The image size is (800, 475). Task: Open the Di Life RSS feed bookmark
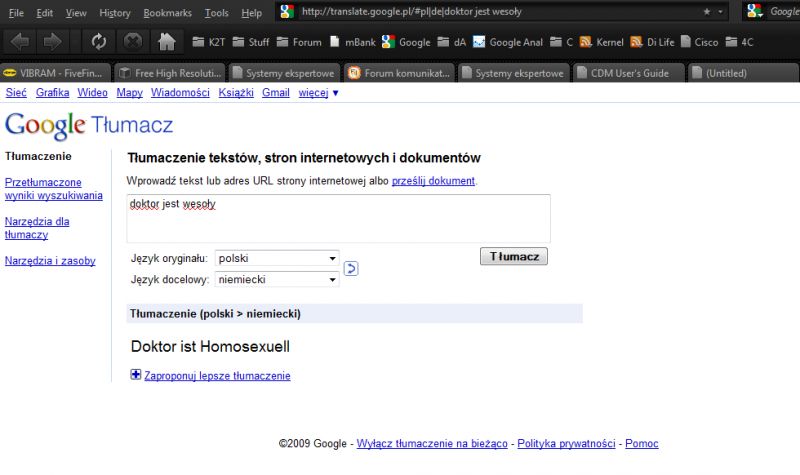(652, 42)
